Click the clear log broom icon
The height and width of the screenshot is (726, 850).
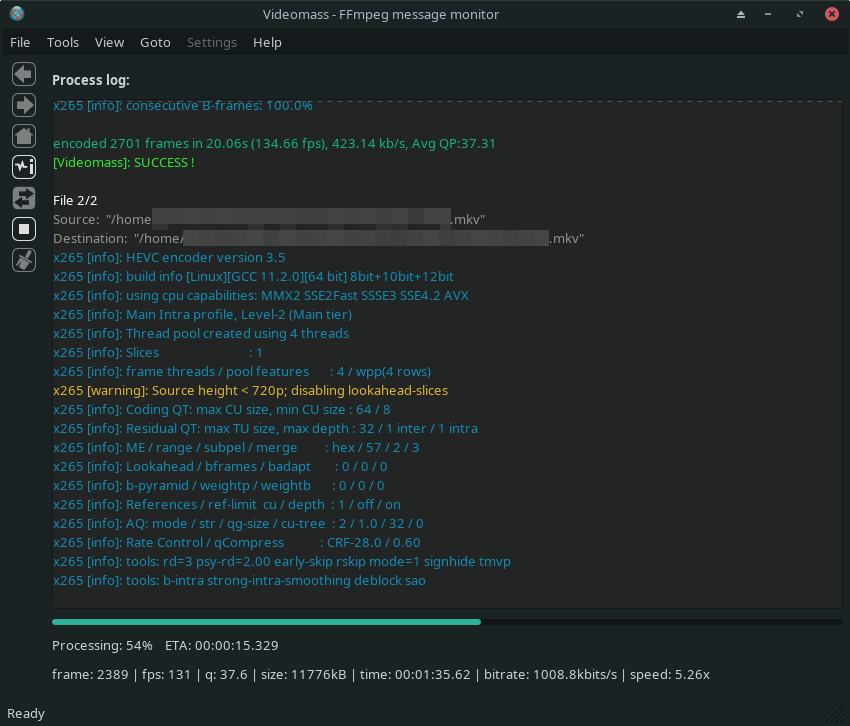click(x=24, y=260)
